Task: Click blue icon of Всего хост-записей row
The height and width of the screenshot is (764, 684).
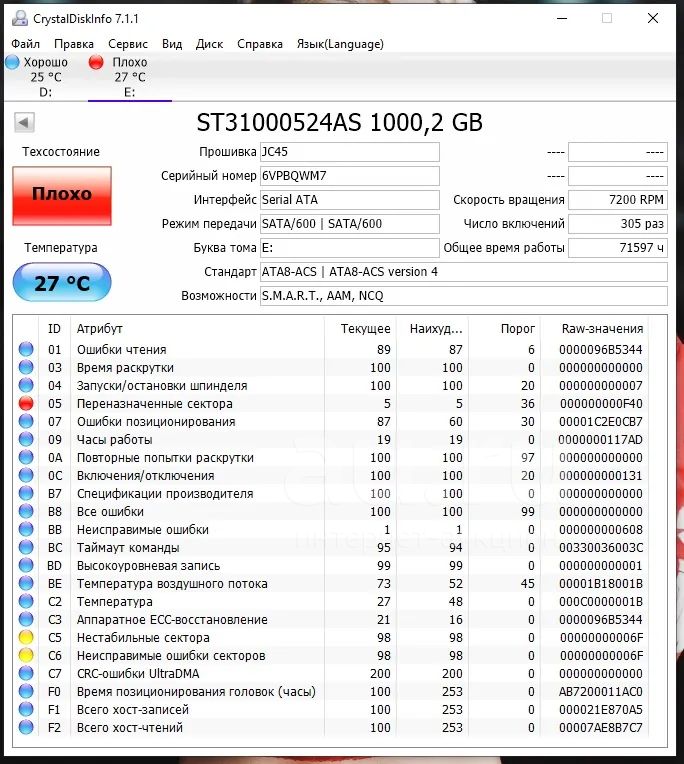Action: [x=26, y=710]
